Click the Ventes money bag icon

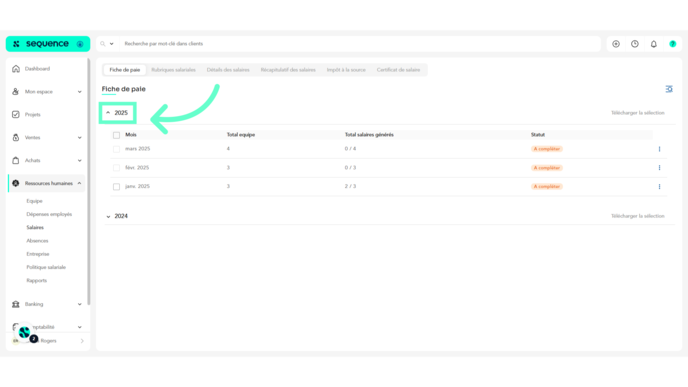tap(16, 137)
